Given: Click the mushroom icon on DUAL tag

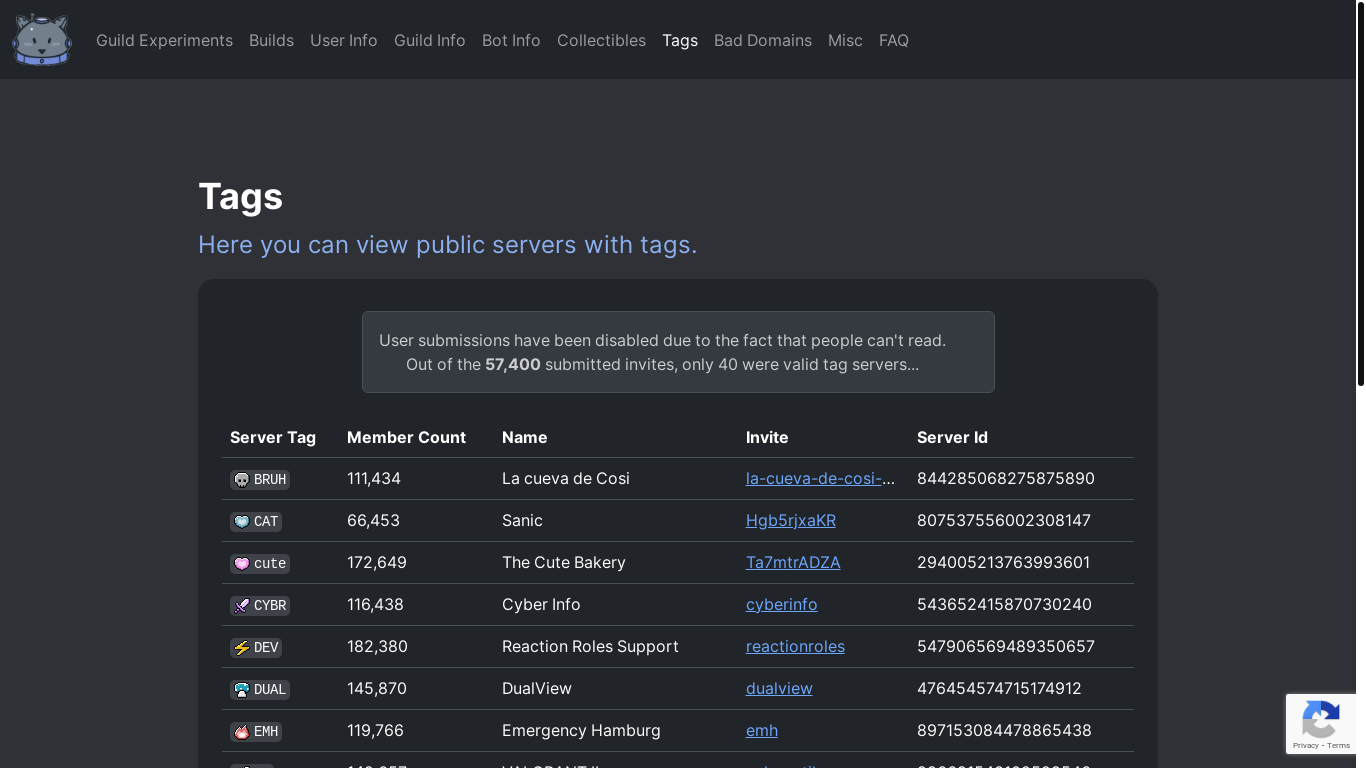Looking at the screenshot, I should coord(241,690).
